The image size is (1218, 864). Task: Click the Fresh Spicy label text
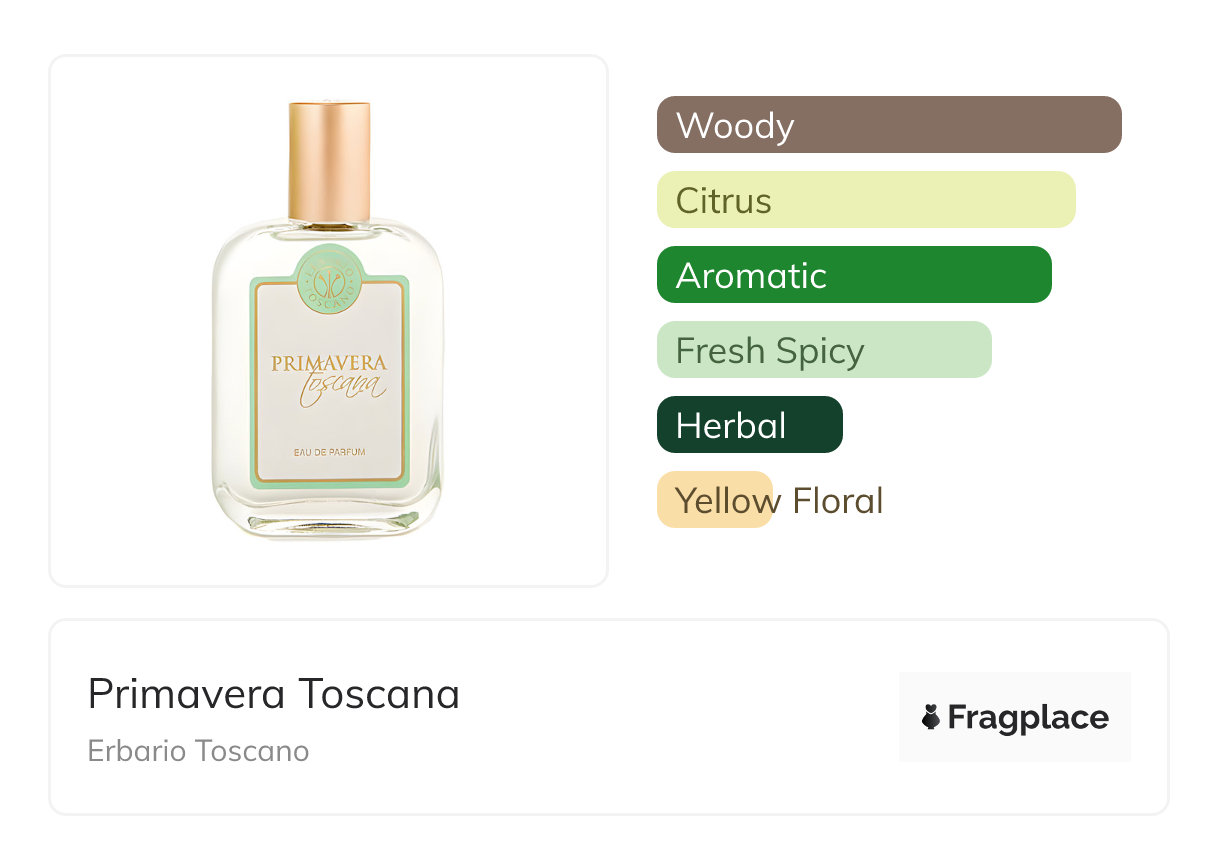[769, 351]
